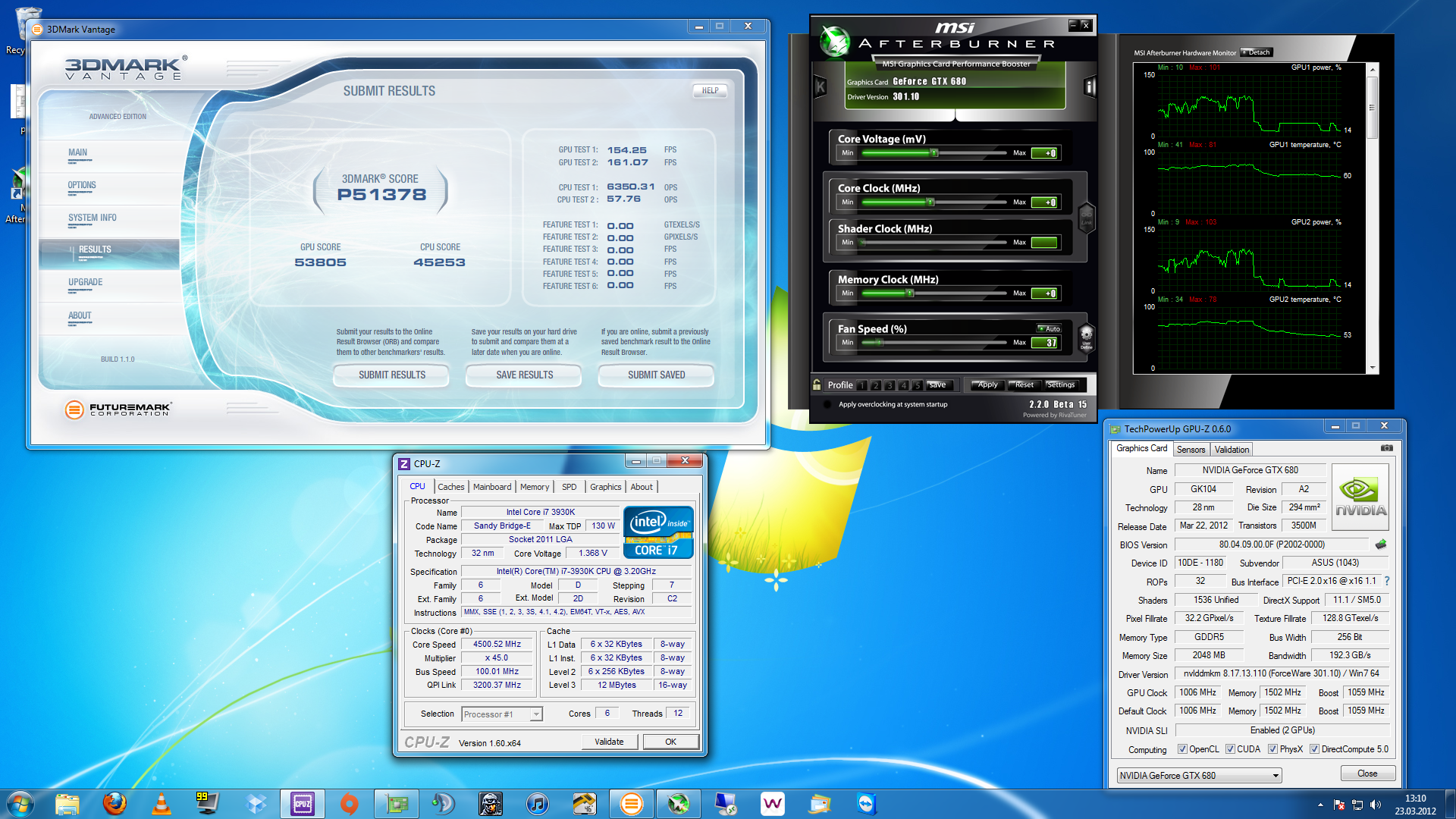1456x819 pixels.
Task: Enable Apply overclocking at system startup
Action: [x=827, y=404]
